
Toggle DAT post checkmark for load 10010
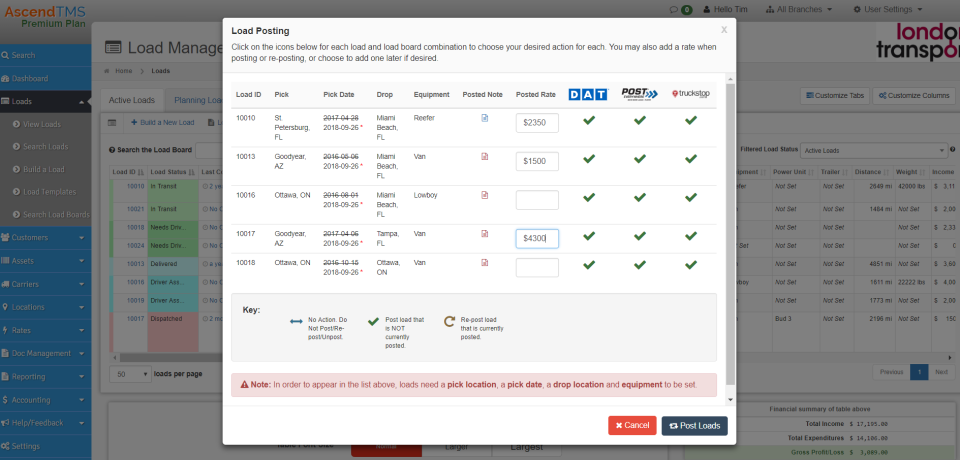pos(589,121)
